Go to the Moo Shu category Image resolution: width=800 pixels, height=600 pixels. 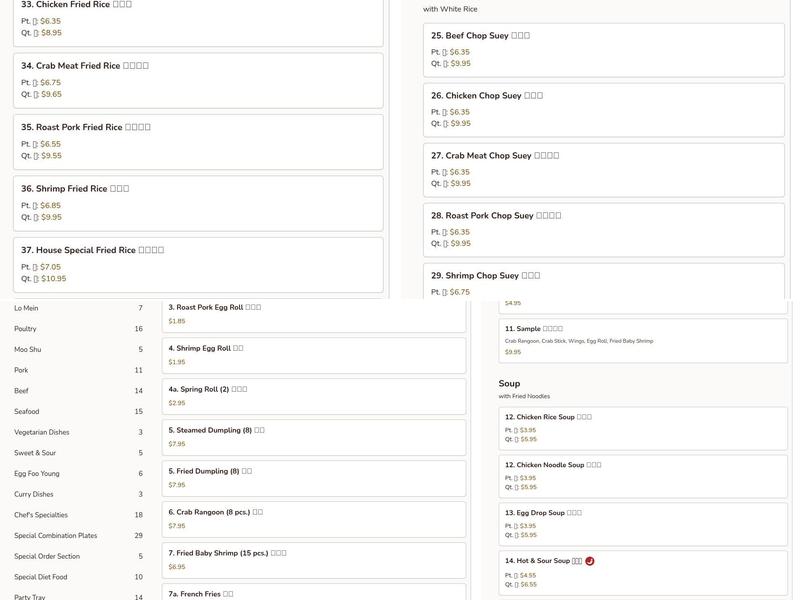(x=28, y=350)
